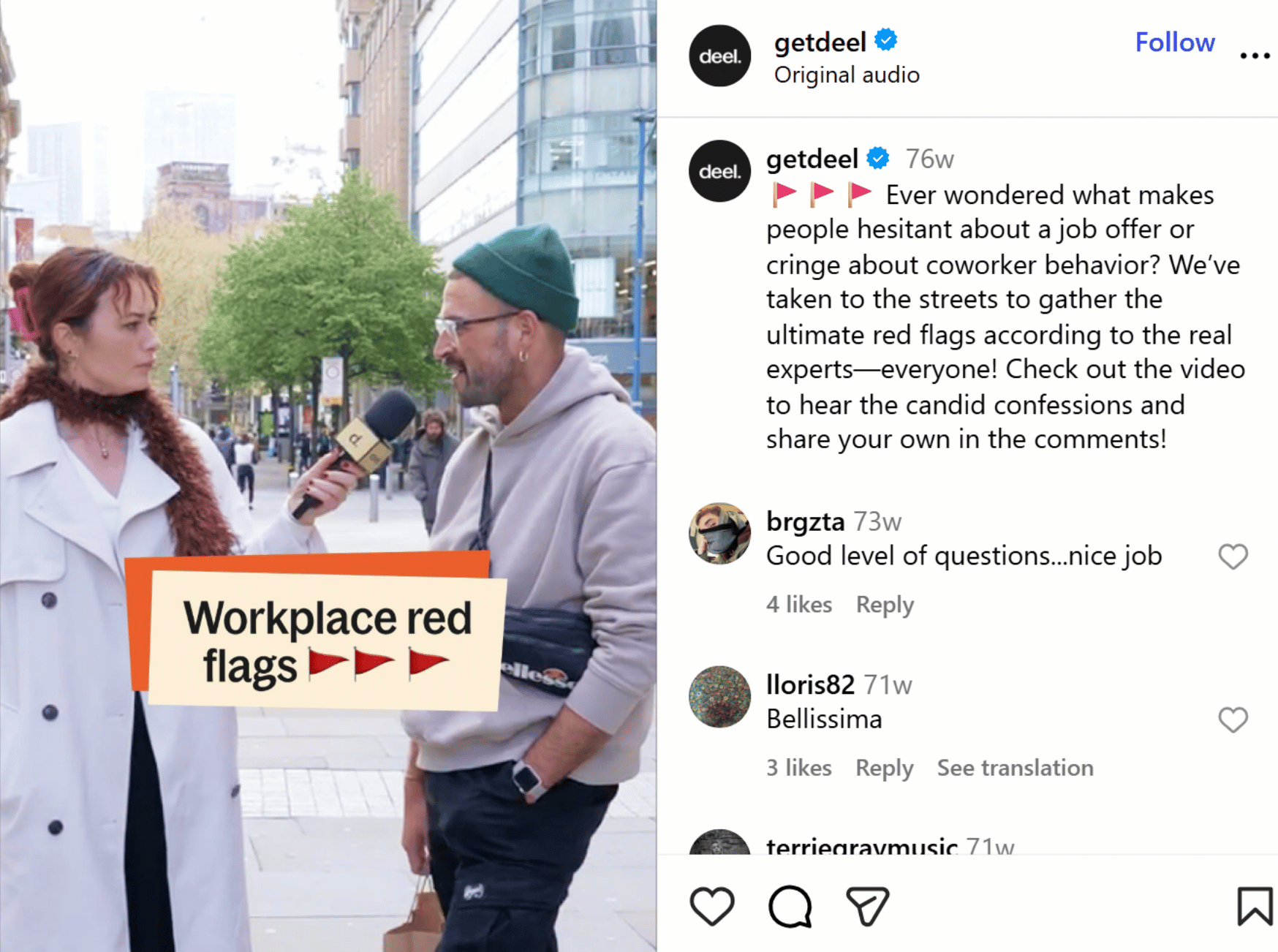See translation of Bellissima comment
The width and height of the screenshot is (1278, 952).
[1015, 768]
